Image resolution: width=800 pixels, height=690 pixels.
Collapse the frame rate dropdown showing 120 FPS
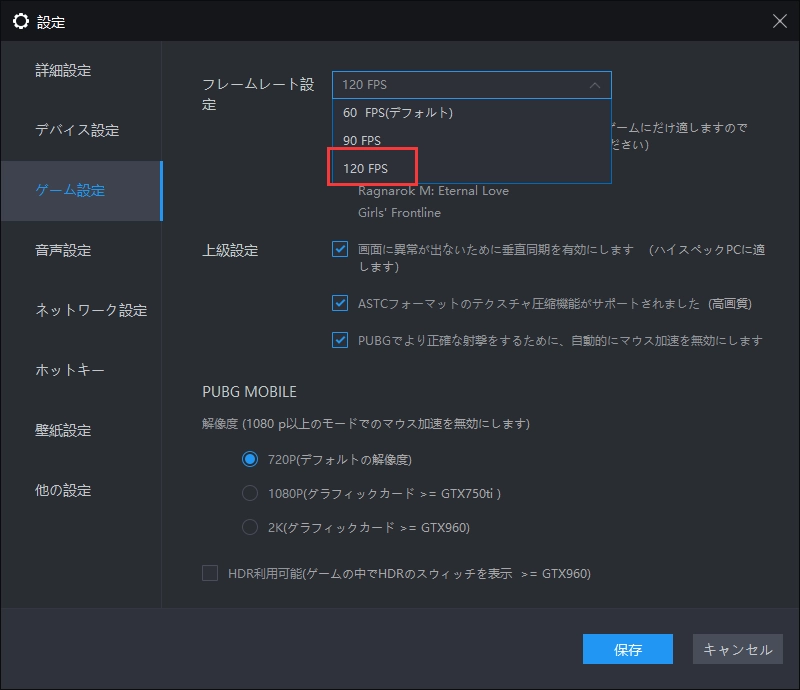click(471, 85)
